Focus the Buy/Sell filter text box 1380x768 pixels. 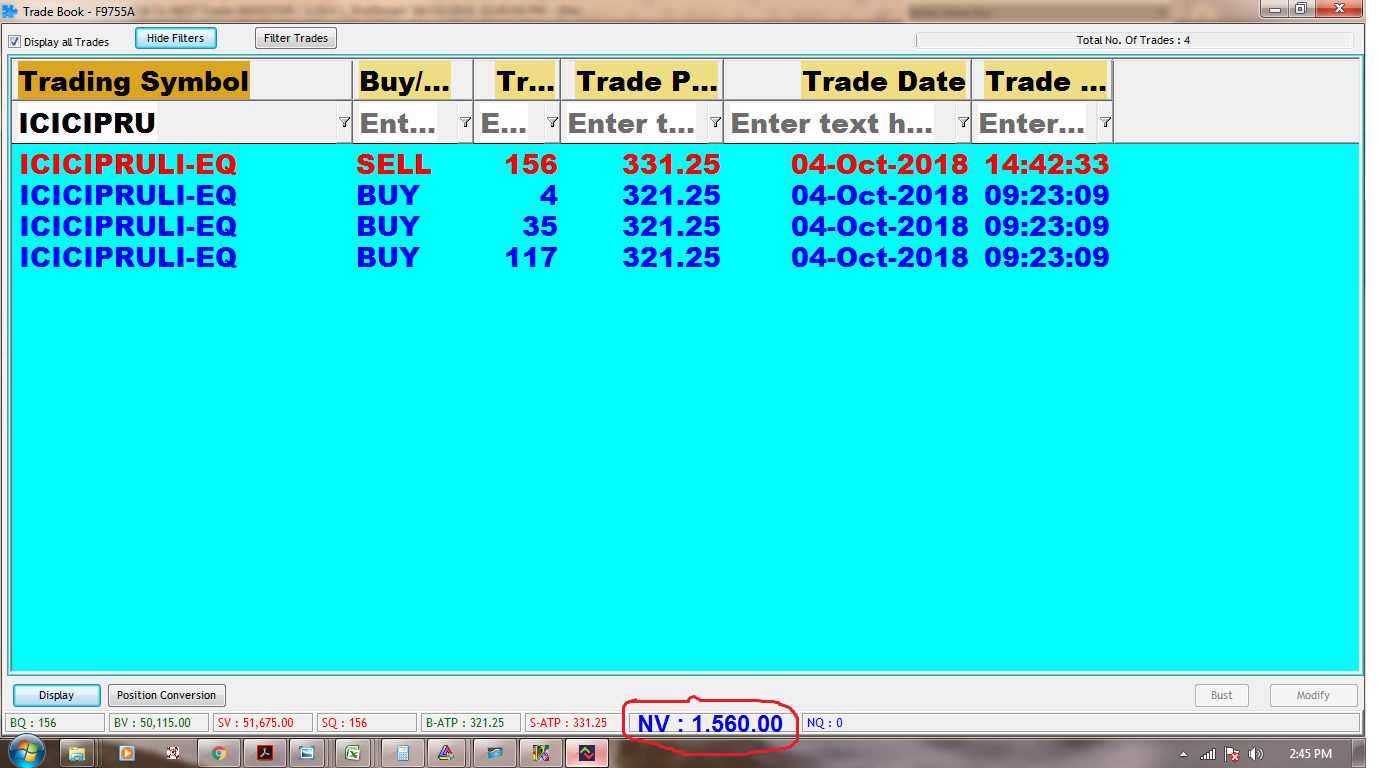[x=407, y=123]
